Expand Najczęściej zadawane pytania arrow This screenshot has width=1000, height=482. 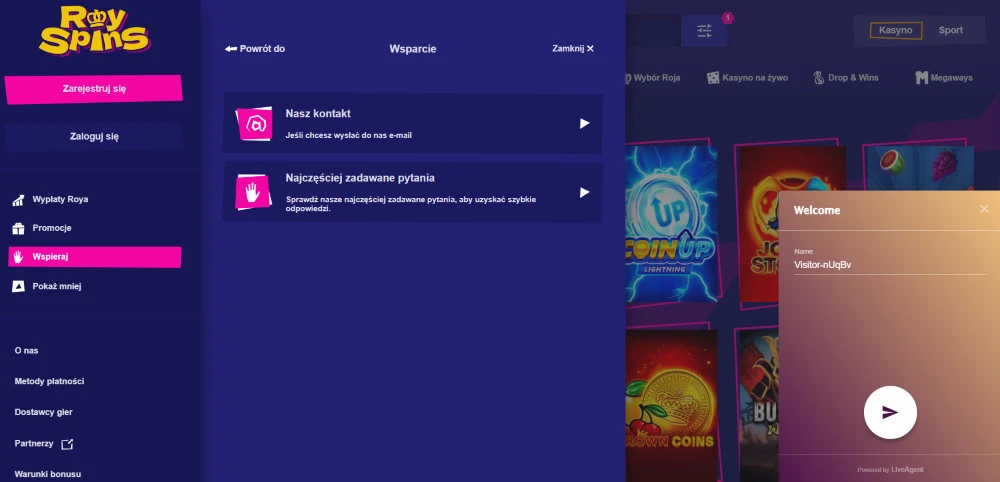click(585, 193)
